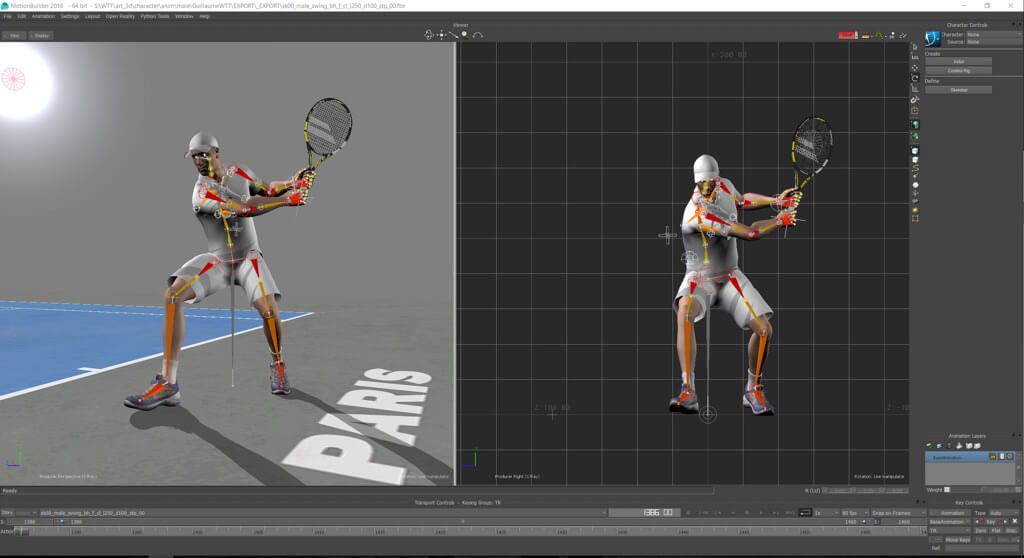The height and width of the screenshot is (558, 1024).
Task: Click the yellow sphere light icon in vertical toolbar
Action: click(915, 210)
